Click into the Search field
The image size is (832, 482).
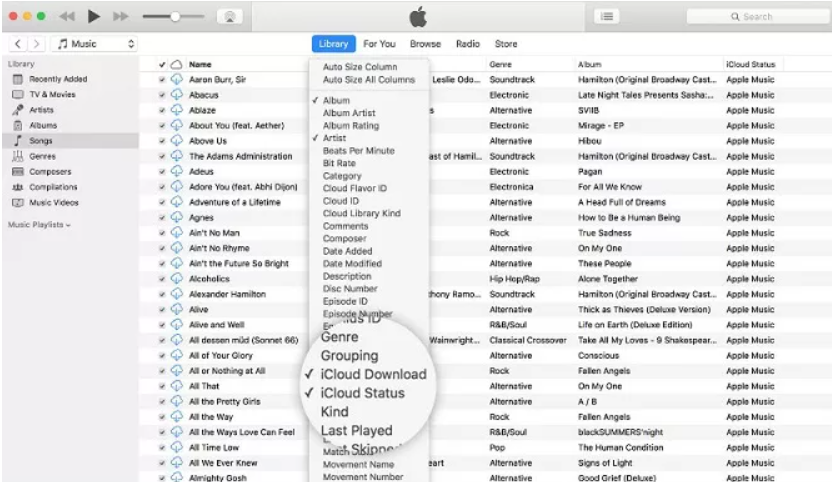pyautogui.click(x=758, y=16)
